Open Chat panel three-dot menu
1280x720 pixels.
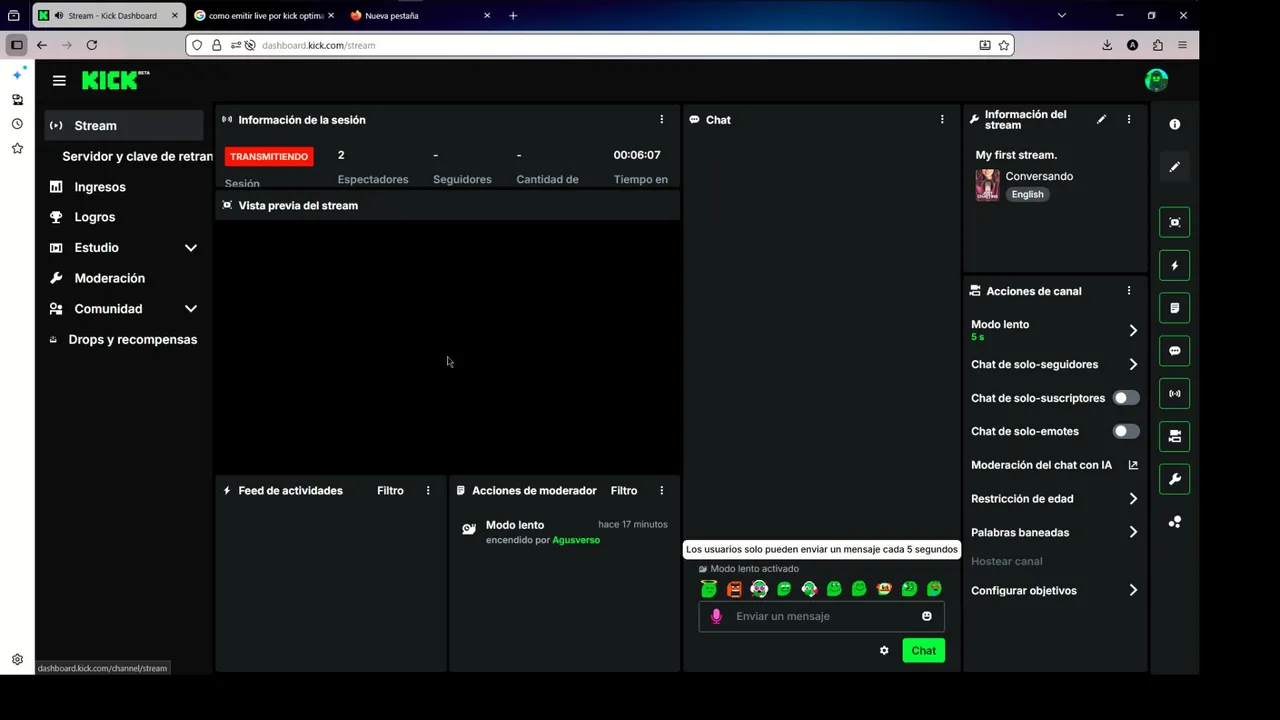pyautogui.click(x=942, y=119)
